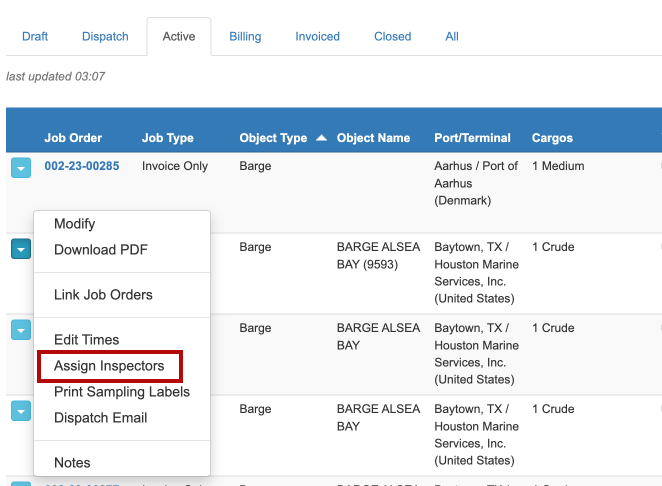Toggle dropdown for BARGE ALSEA BAY (9593) row

21,249
